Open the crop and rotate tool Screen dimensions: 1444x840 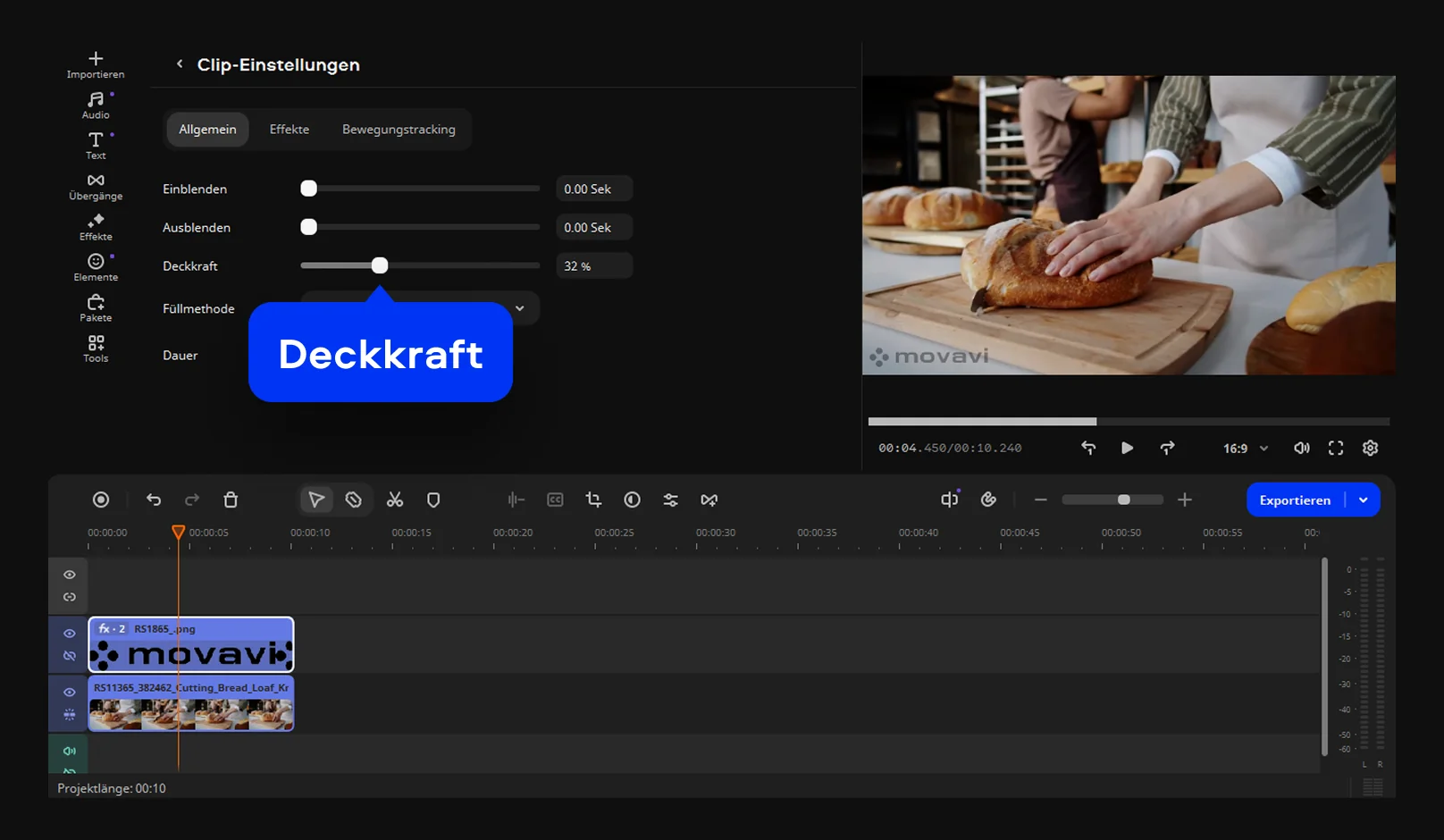coord(593,500)
